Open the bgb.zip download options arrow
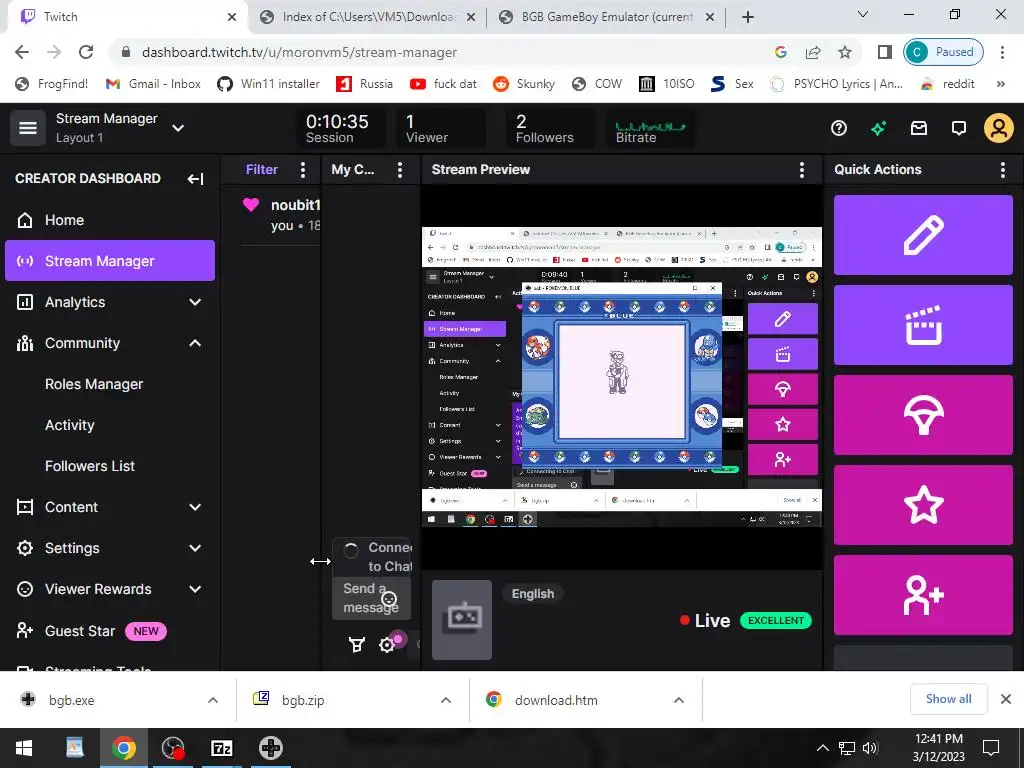 (x=446, y=700)
